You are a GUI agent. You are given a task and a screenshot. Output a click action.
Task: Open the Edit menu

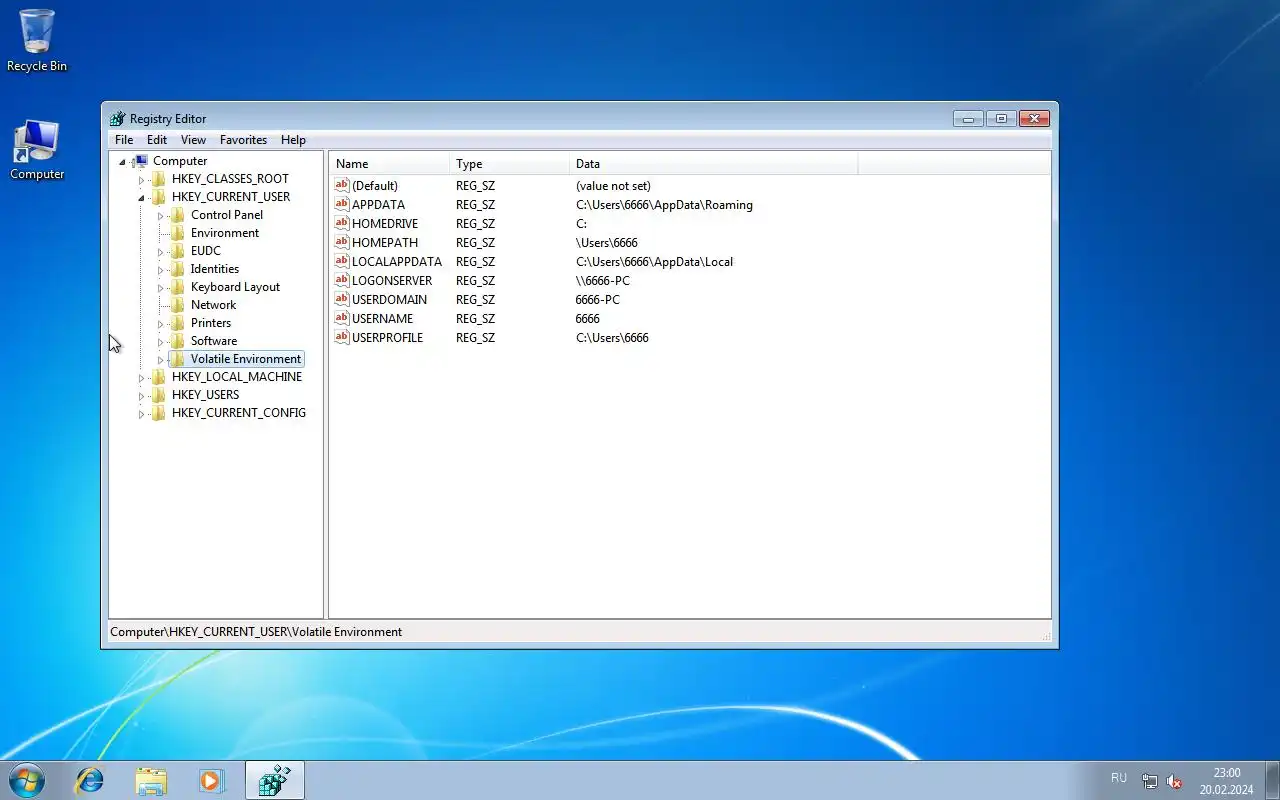pyautogui.click(x=157, y=140)
